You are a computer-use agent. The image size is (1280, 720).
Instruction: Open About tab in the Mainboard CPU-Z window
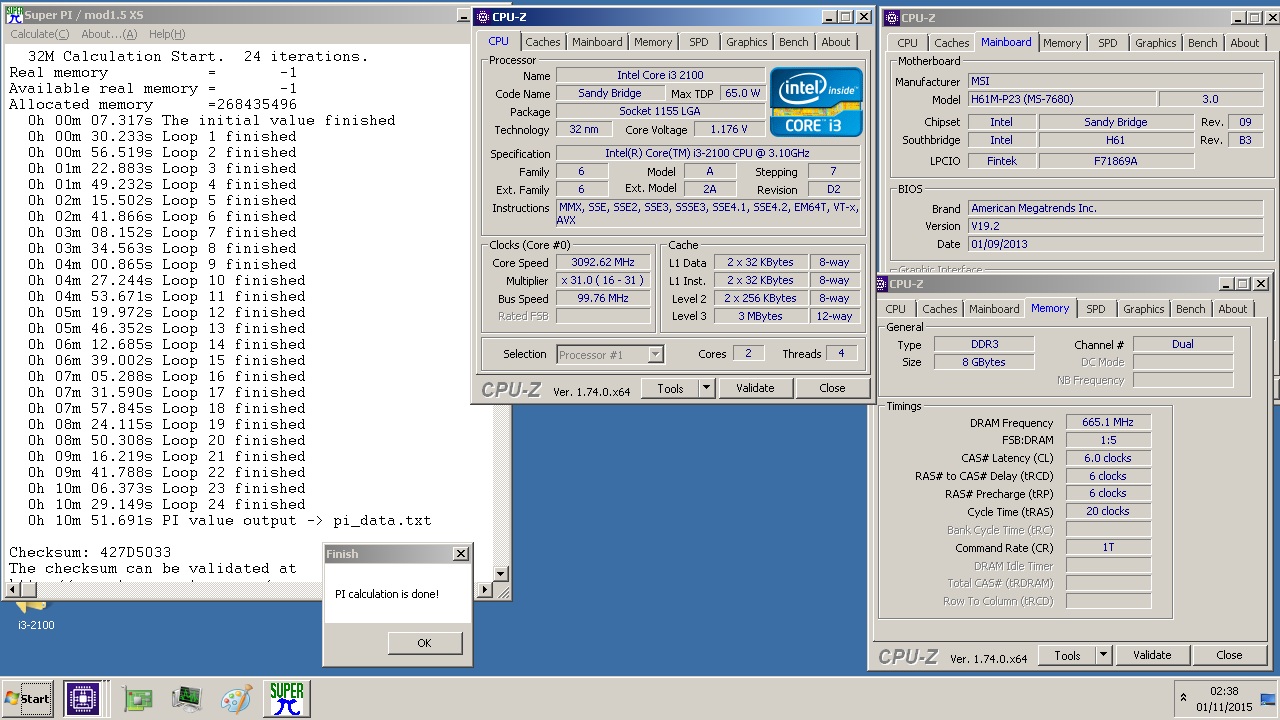click(1245, 43)
